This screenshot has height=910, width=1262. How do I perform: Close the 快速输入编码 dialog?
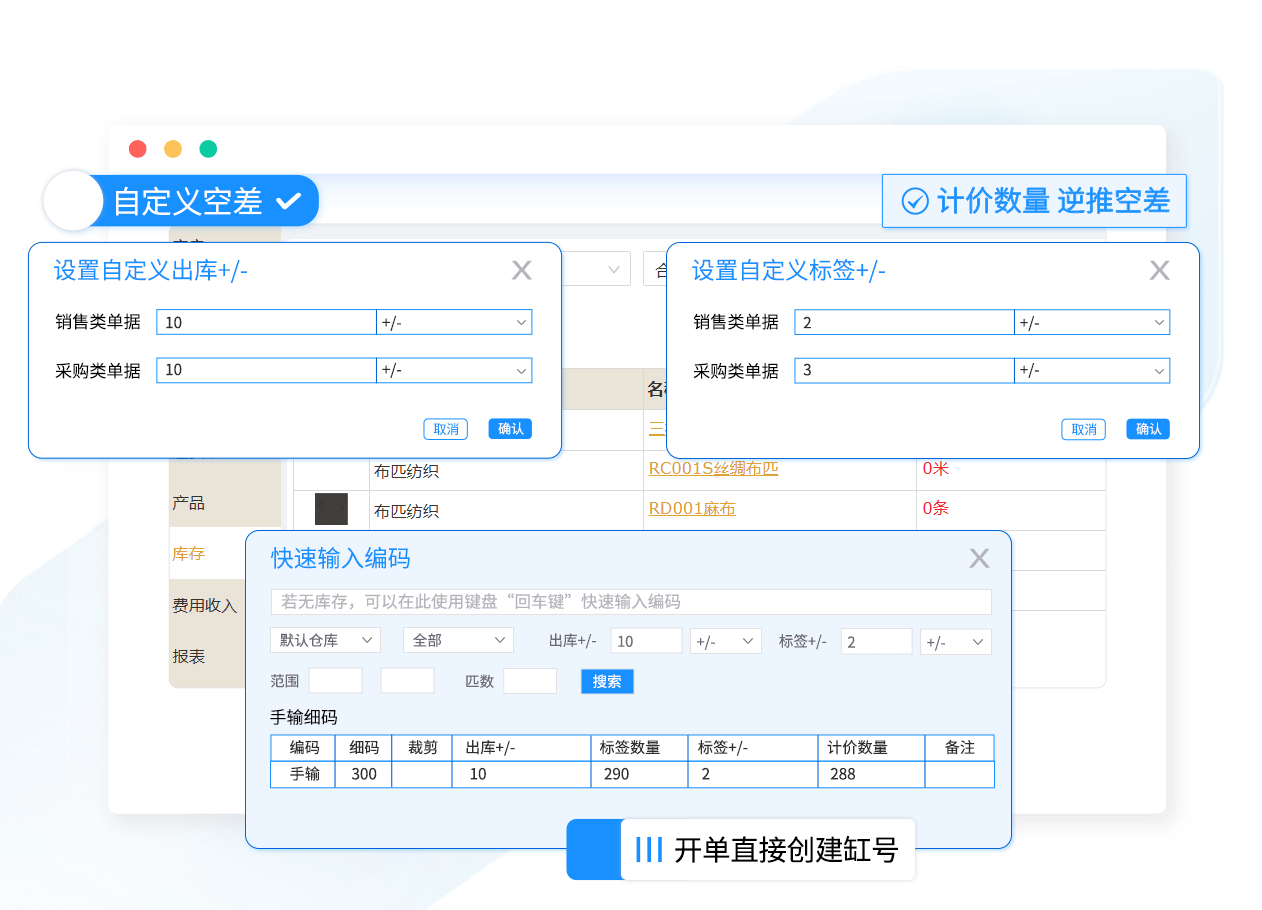(979, 558)
